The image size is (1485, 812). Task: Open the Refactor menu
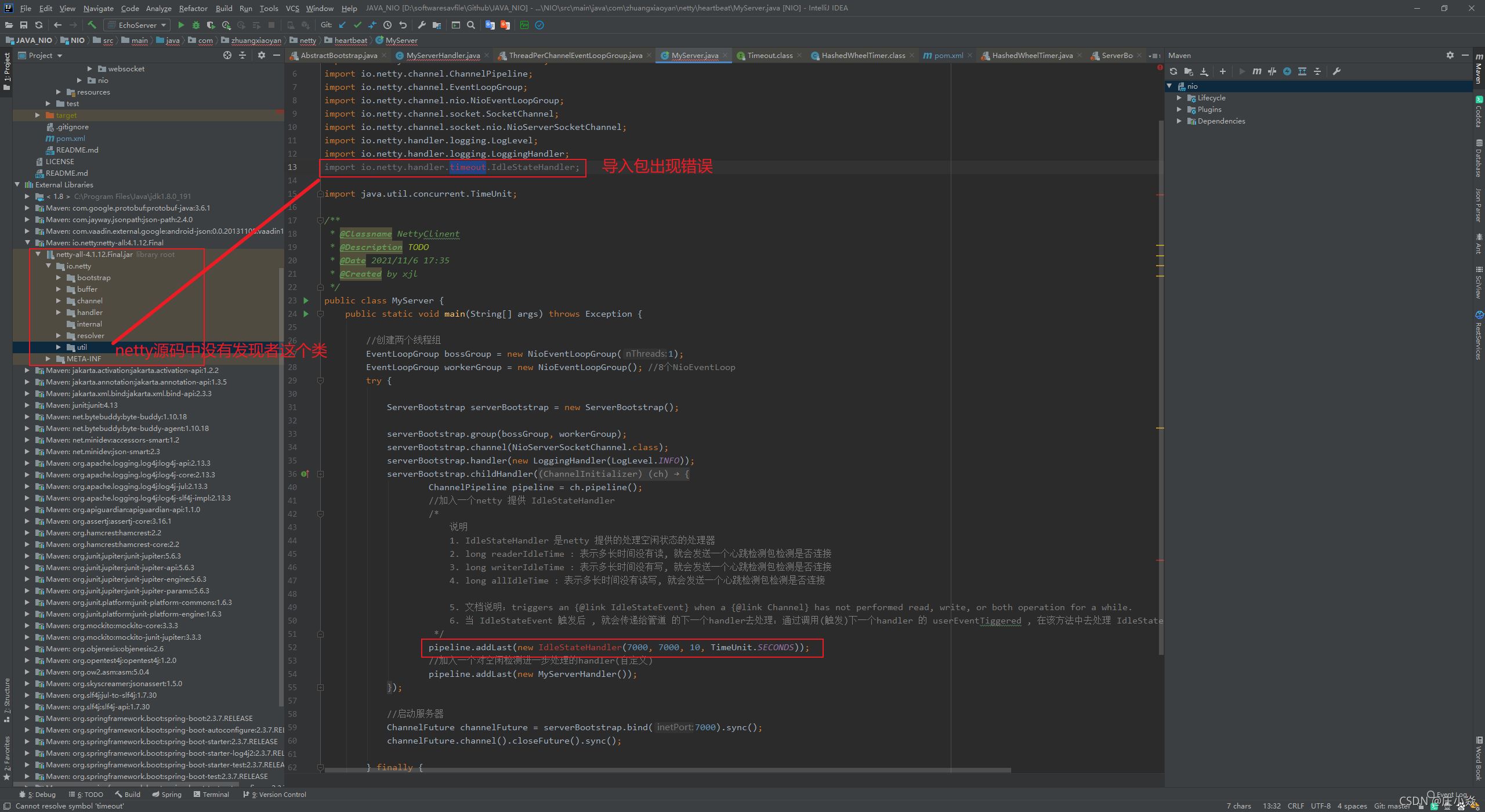[x=193, y=8]
